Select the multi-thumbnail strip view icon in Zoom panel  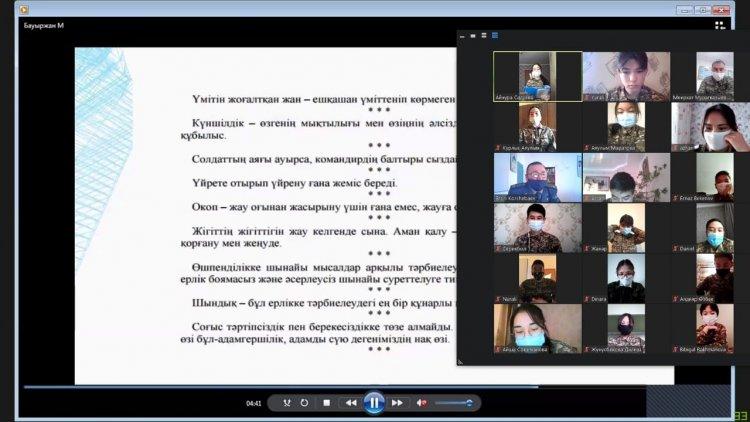(484, 36)
